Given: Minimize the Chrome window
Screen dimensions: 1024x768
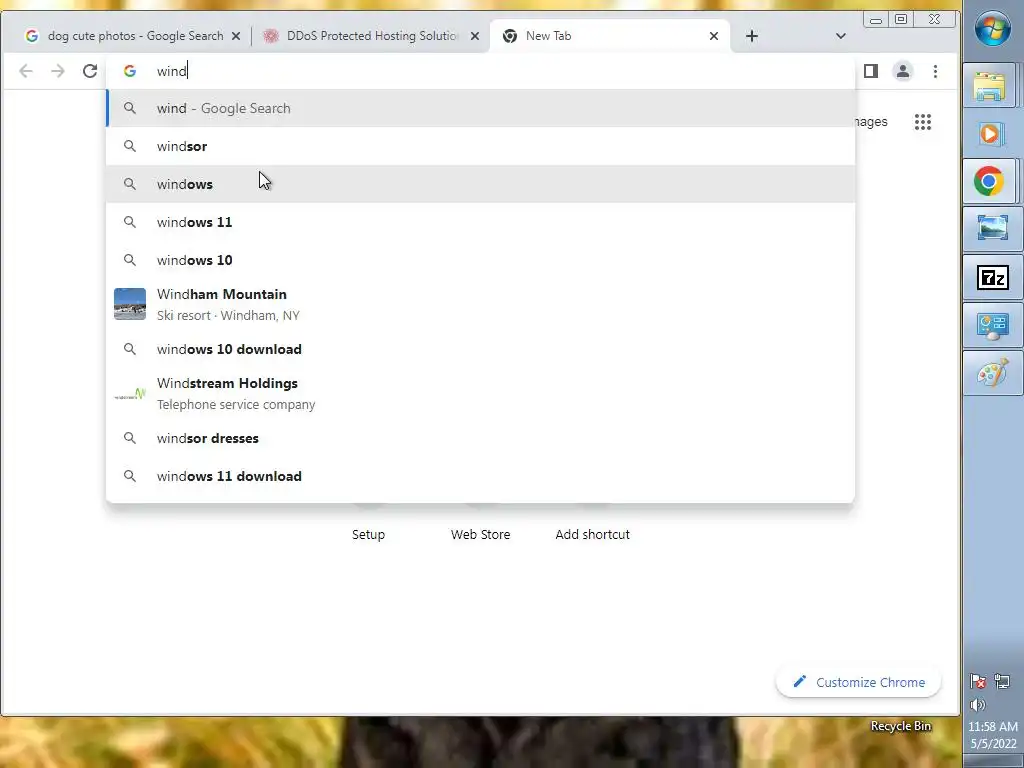Looking at the screenshot, I should pyautogui.click(x=876, y=20).
